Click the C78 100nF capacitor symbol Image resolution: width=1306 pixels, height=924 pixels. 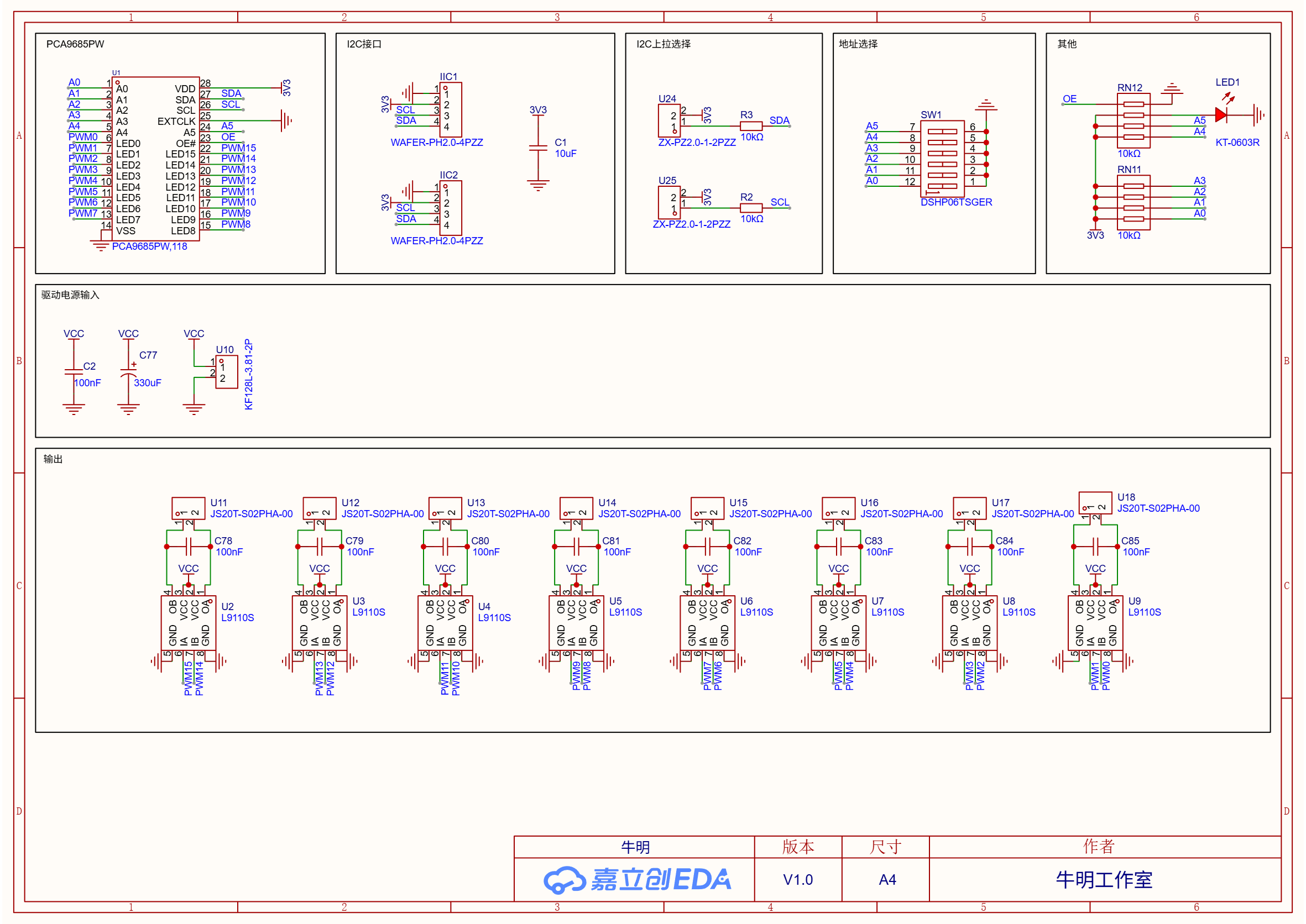(x=189, y=547)
